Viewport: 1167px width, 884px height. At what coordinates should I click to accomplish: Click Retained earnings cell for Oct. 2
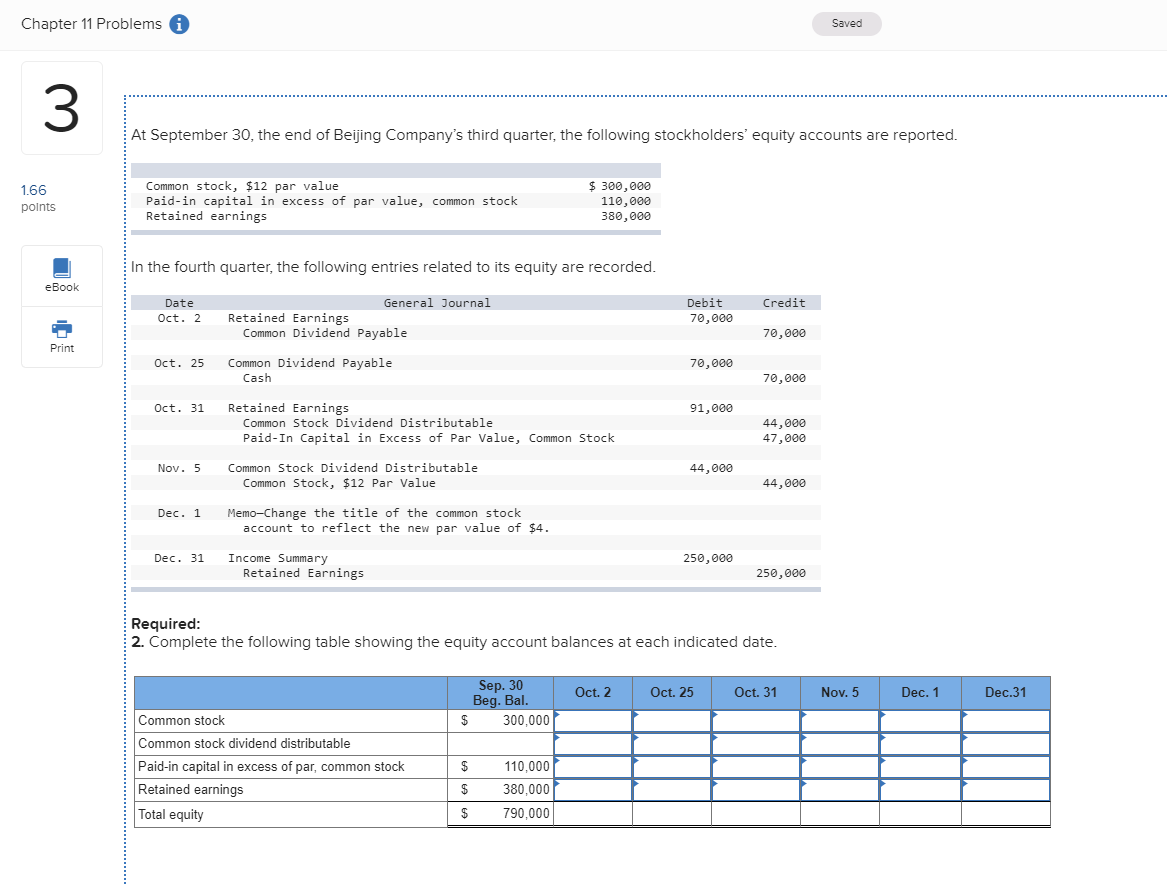593,790
